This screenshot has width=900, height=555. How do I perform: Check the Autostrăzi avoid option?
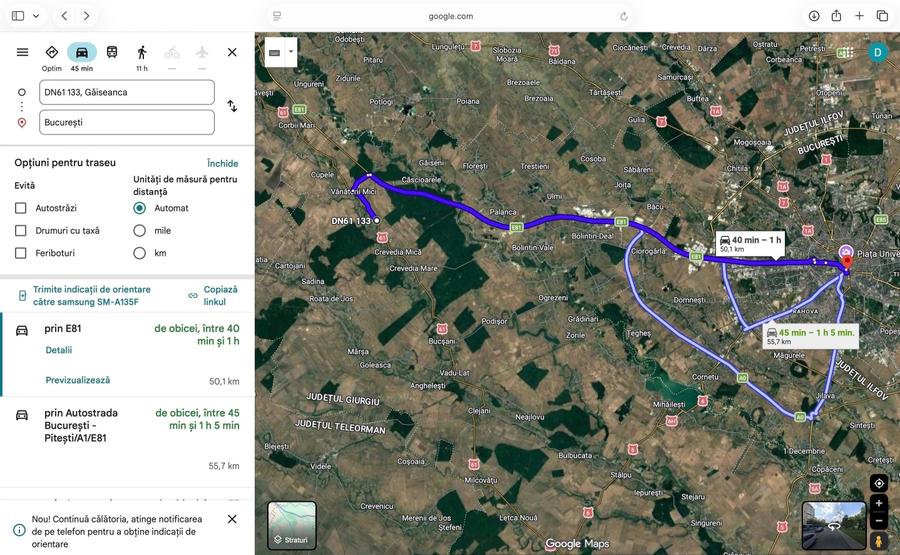[x=21, y=208]
